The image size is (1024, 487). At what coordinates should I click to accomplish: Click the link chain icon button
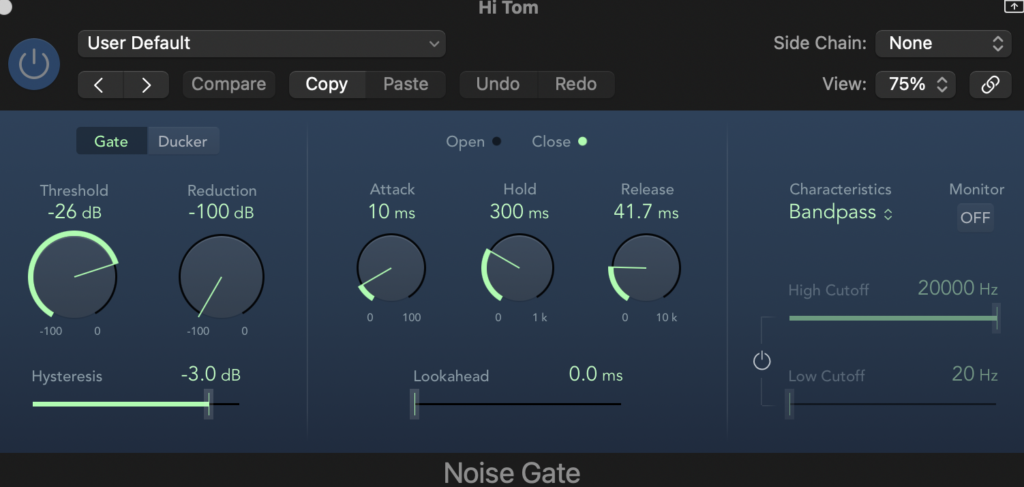pyautogui.click(x=990, y=85)
